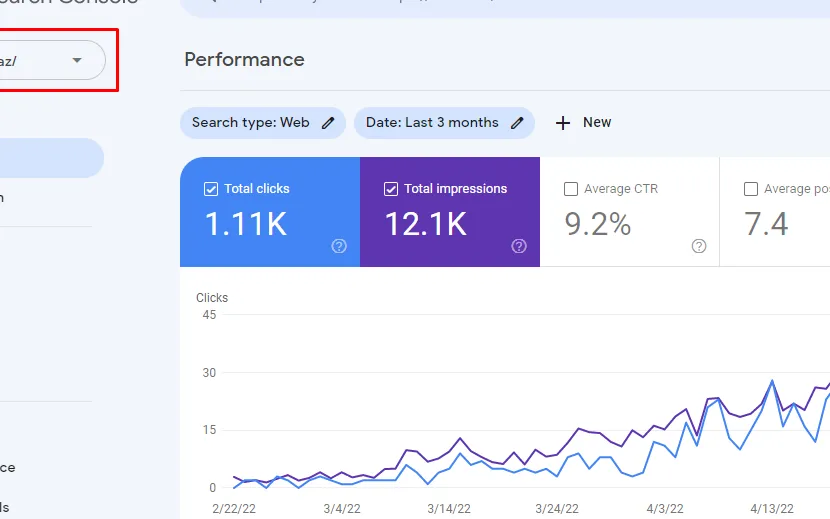Click the Clicks axis label
Viewport: 830px width, 519px height.
tap(212, 298)
